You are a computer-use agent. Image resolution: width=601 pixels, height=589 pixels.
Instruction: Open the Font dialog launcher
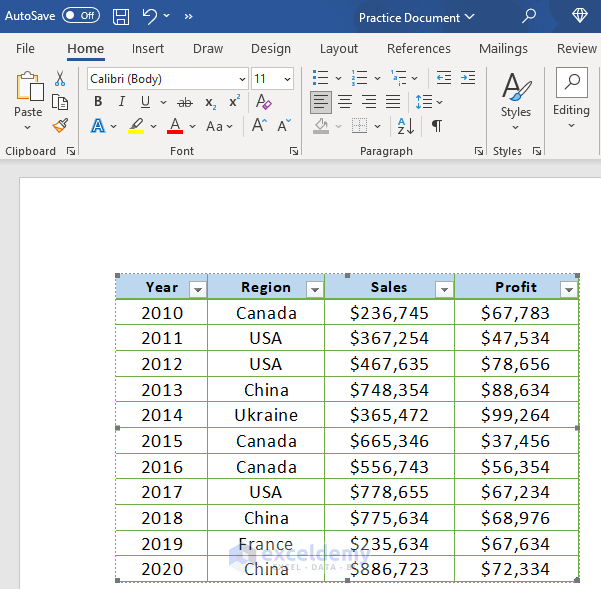(x=294, y=151)
